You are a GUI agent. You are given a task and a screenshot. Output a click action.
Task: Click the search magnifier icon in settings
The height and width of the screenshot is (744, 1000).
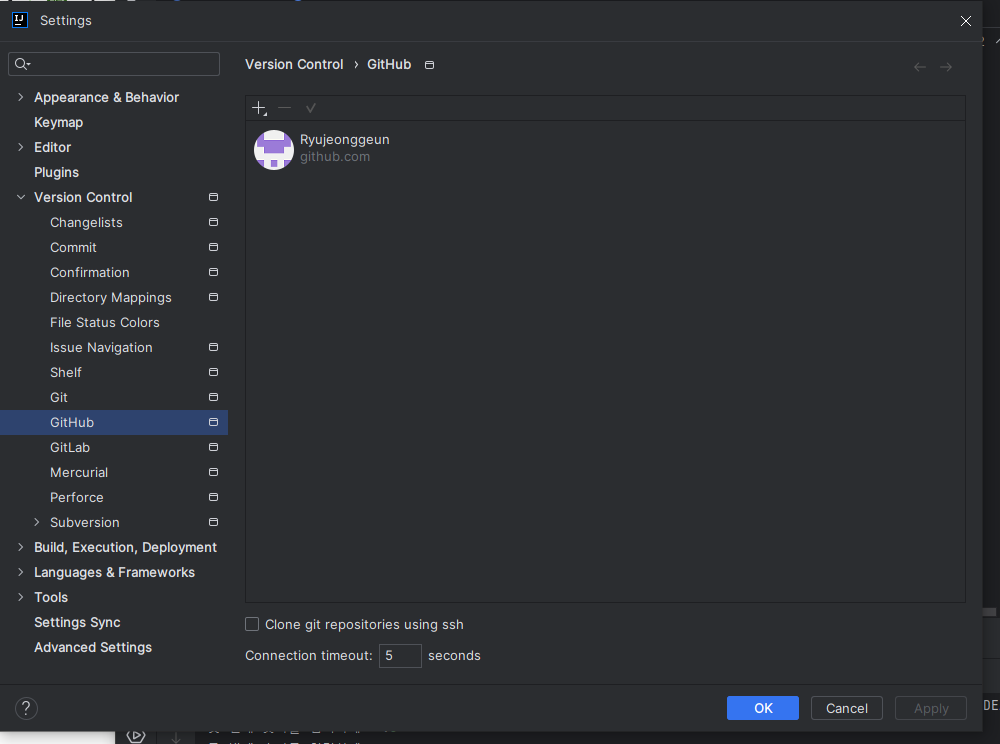pos(22,64)
